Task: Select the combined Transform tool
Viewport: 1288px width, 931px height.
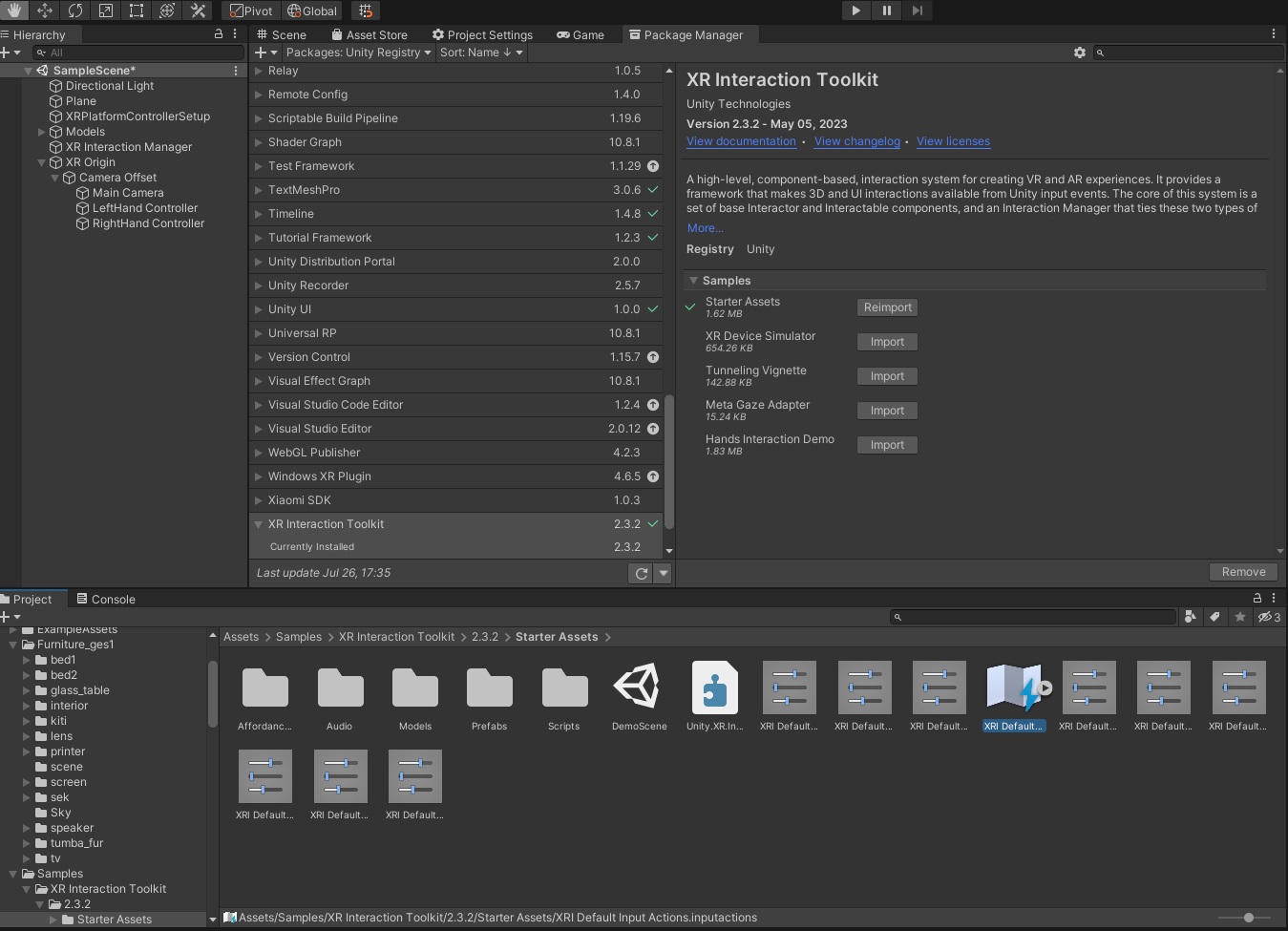Action: [x=167, y=11]
